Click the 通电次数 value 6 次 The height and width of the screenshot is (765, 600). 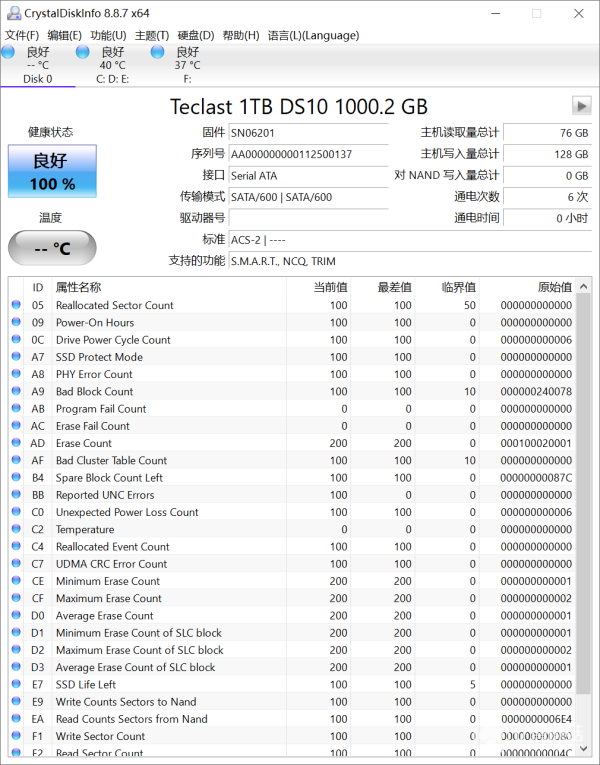(x=547, y=197)
